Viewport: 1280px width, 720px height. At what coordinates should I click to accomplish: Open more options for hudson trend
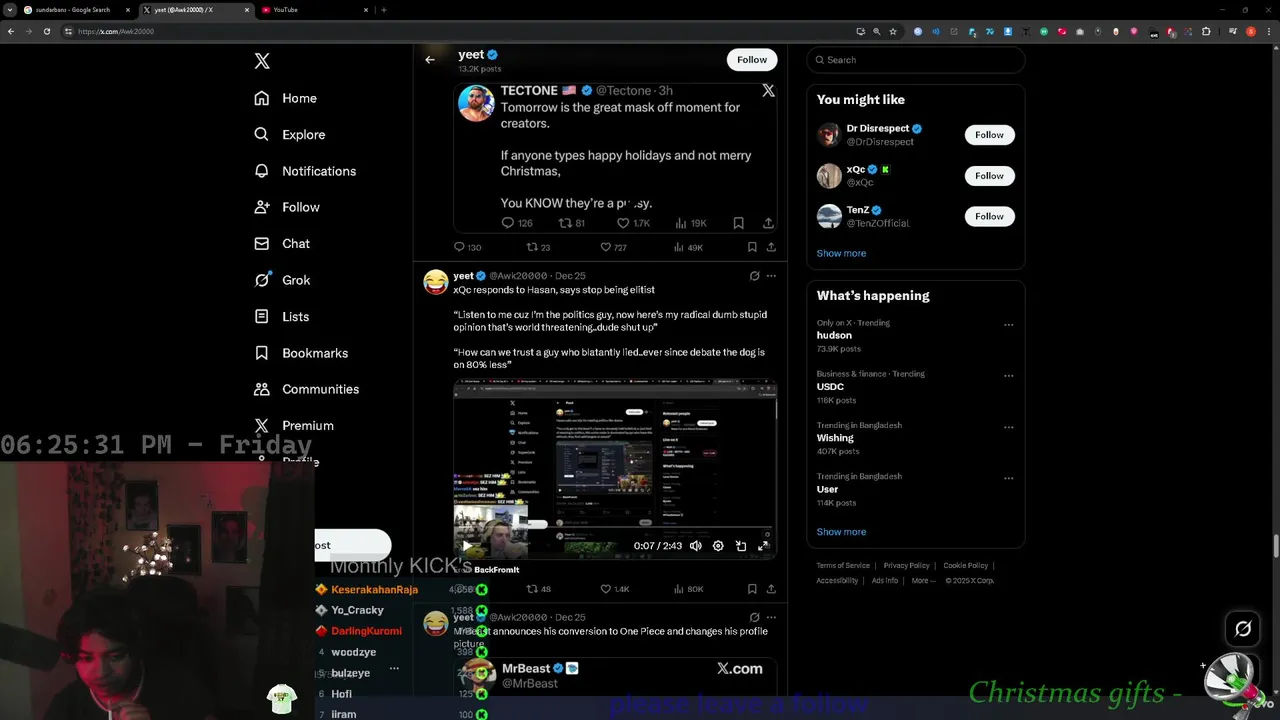pyautogui.click(x=1008, y=325)
